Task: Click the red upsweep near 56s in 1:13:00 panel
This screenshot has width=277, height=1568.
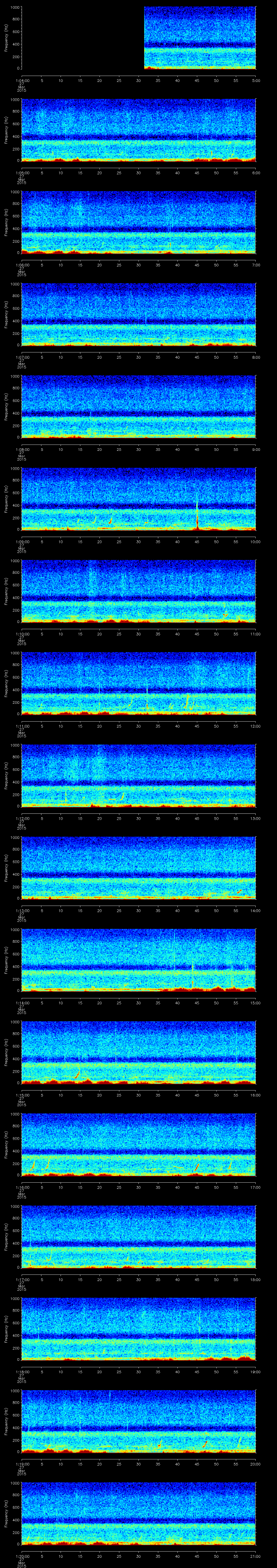Action: 239,892
